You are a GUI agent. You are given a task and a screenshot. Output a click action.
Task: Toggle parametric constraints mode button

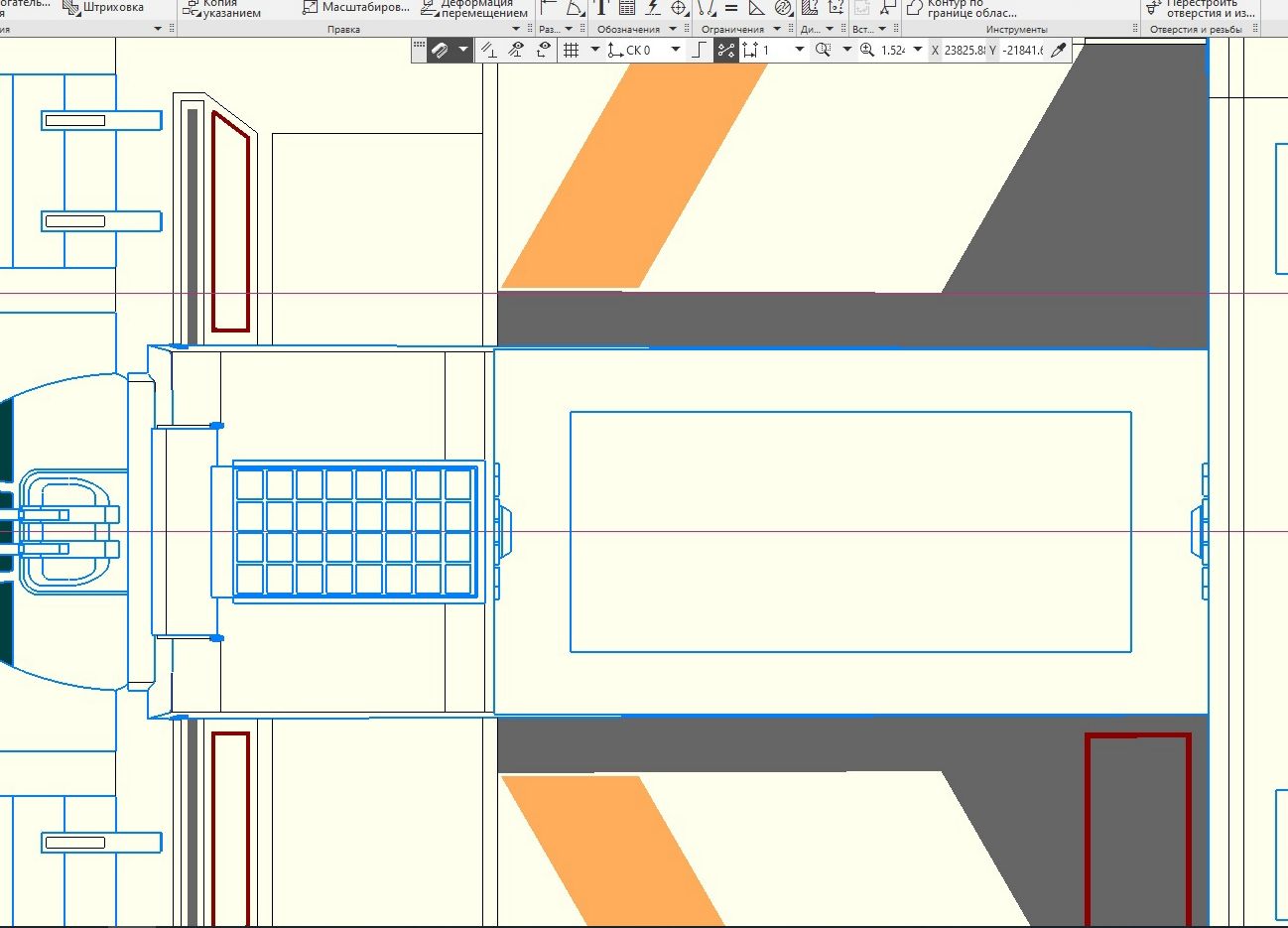point(726,50)
